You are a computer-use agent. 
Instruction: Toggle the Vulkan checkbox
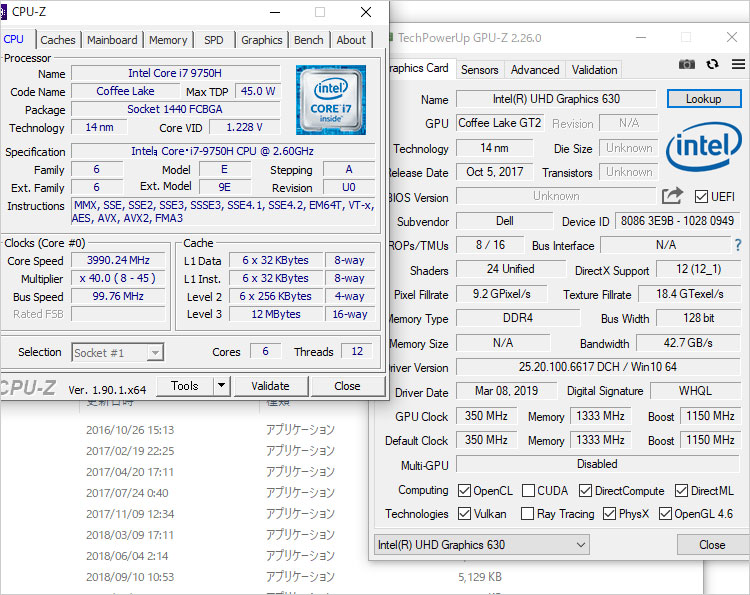tap(464, 514)
